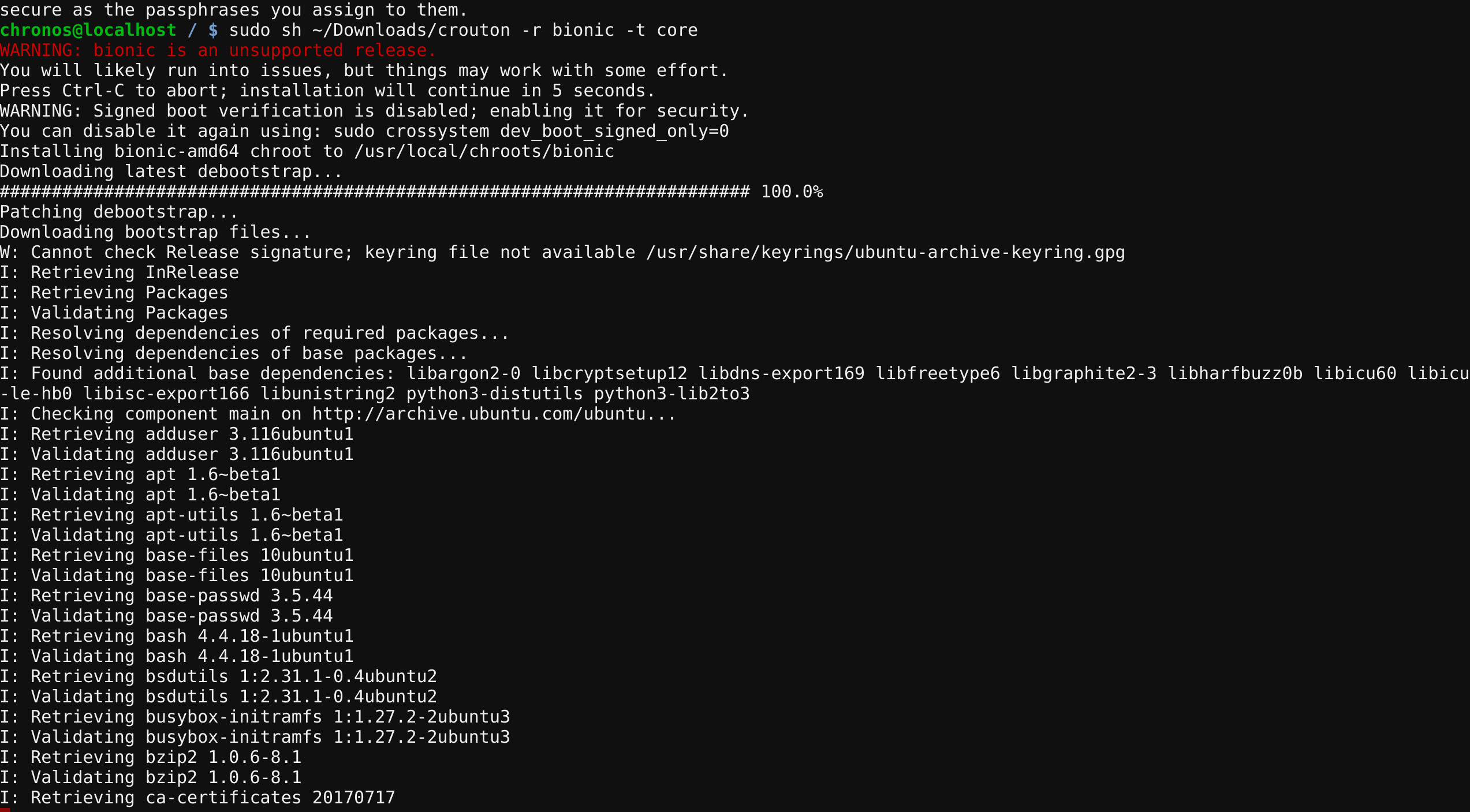Click the "Downloading bootstrap files..." line
Image resolution: width=1470 pixels, height=812 pixels.
click(x=155, y=232)
